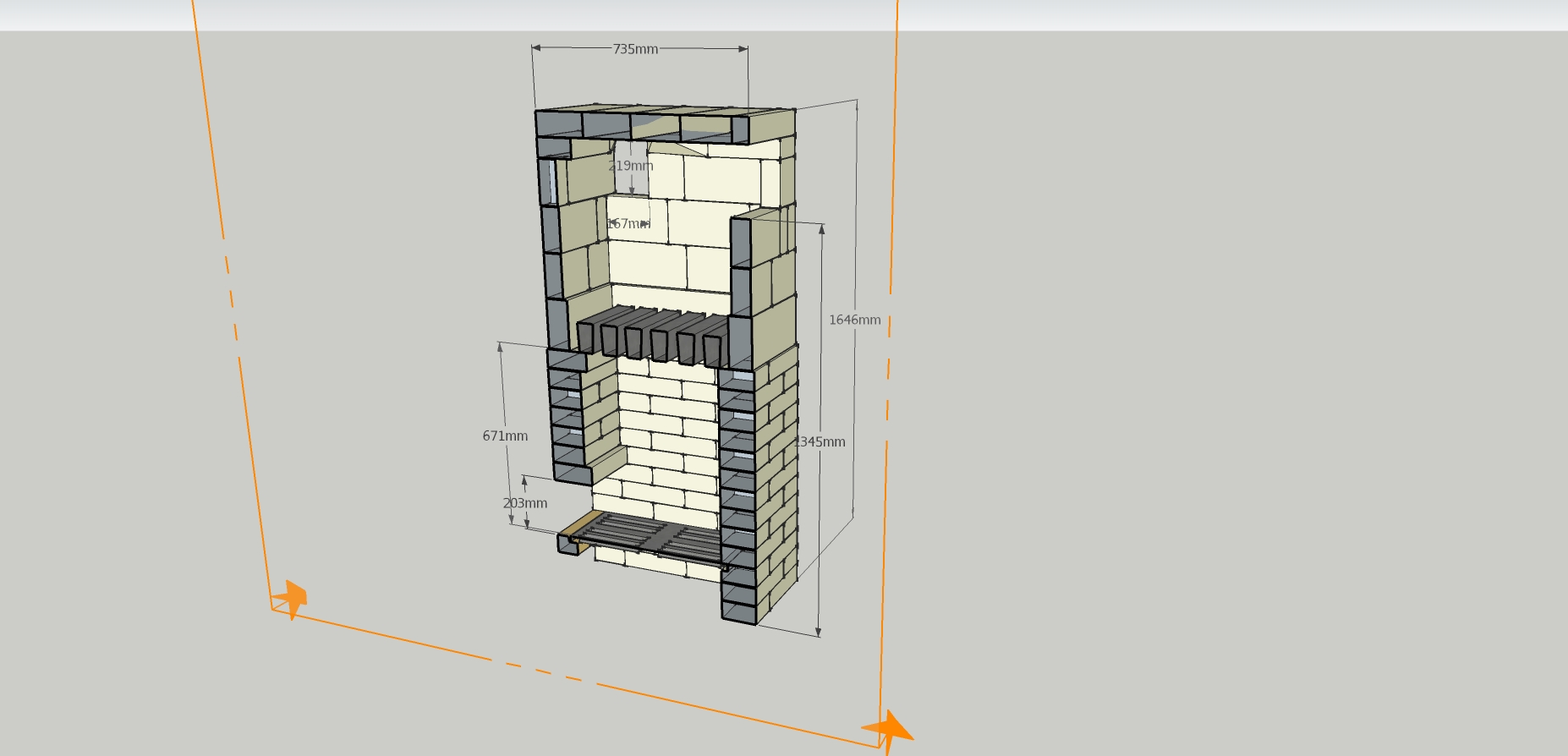Click the upper right pillar's gray cut face
Image resolution: width=1568 pixels, height=756 pixels.
pos(740,271)
